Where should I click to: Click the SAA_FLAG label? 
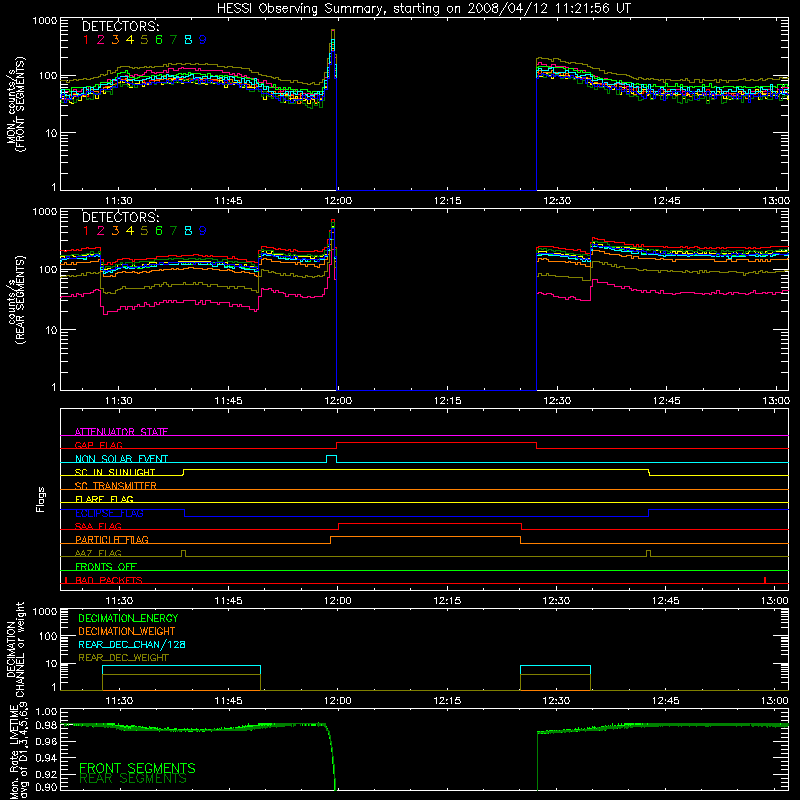[98, 526]
